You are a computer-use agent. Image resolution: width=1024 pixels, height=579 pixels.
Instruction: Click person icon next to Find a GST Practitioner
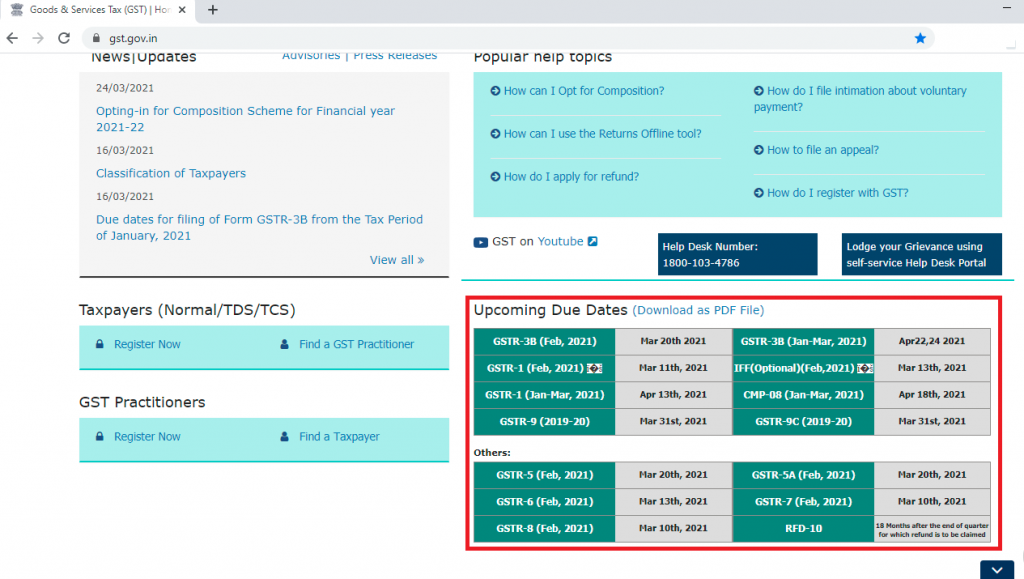284,344
